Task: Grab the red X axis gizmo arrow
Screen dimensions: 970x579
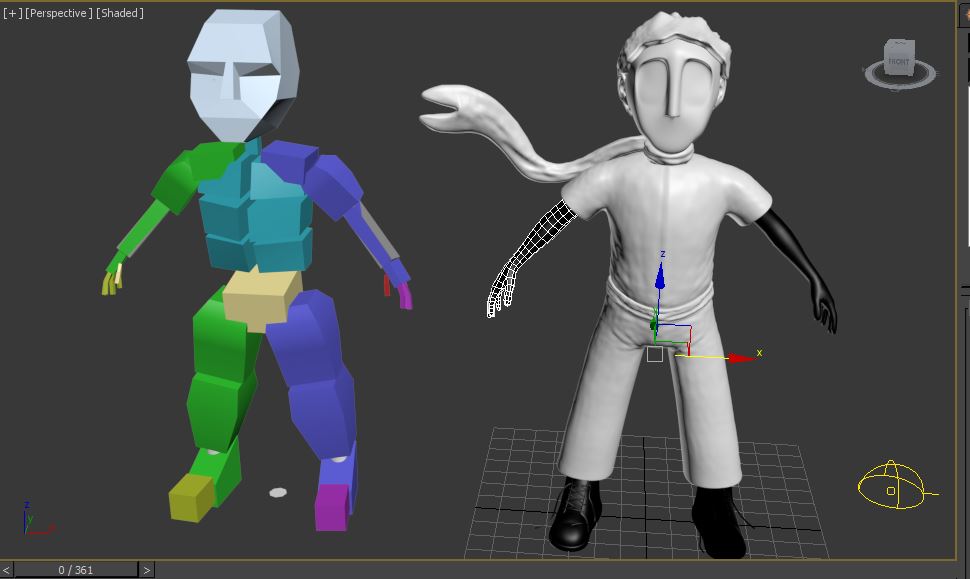Action: (740, 357)
